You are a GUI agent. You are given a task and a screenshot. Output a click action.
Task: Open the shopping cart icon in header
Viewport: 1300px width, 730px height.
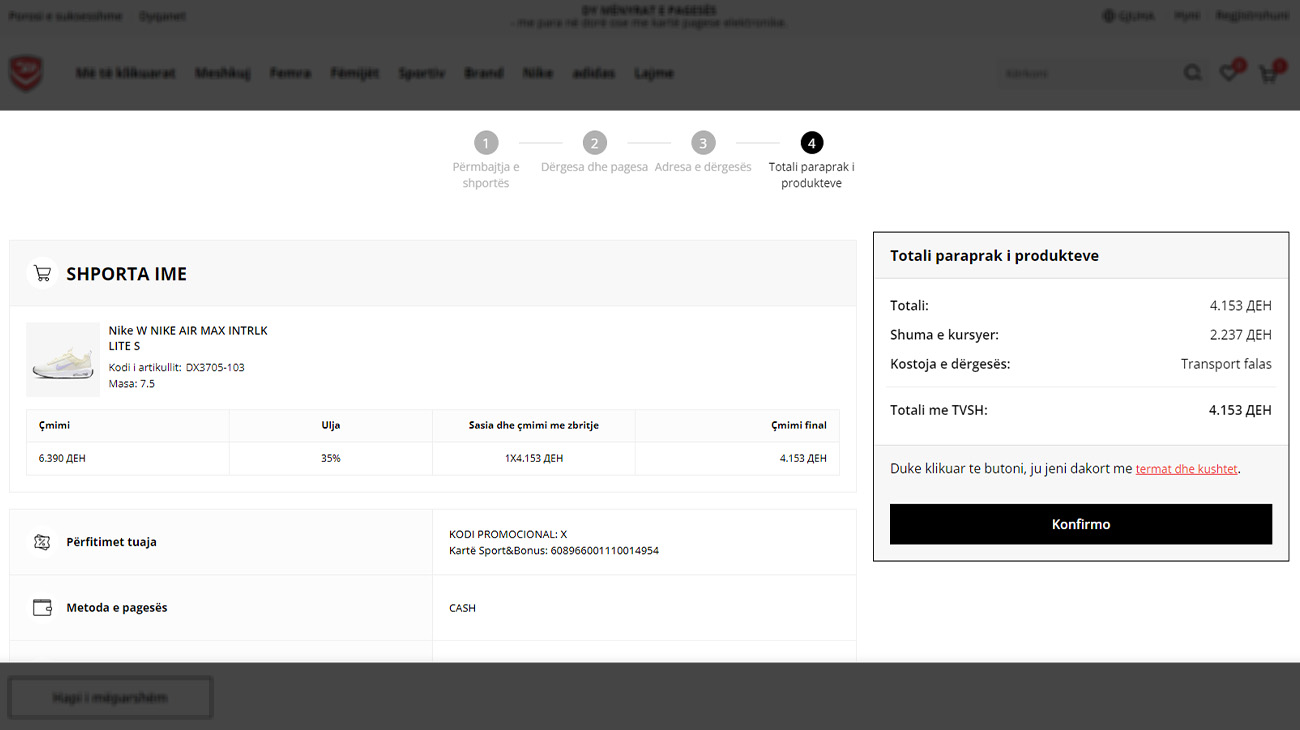(x=1268, y=73)
